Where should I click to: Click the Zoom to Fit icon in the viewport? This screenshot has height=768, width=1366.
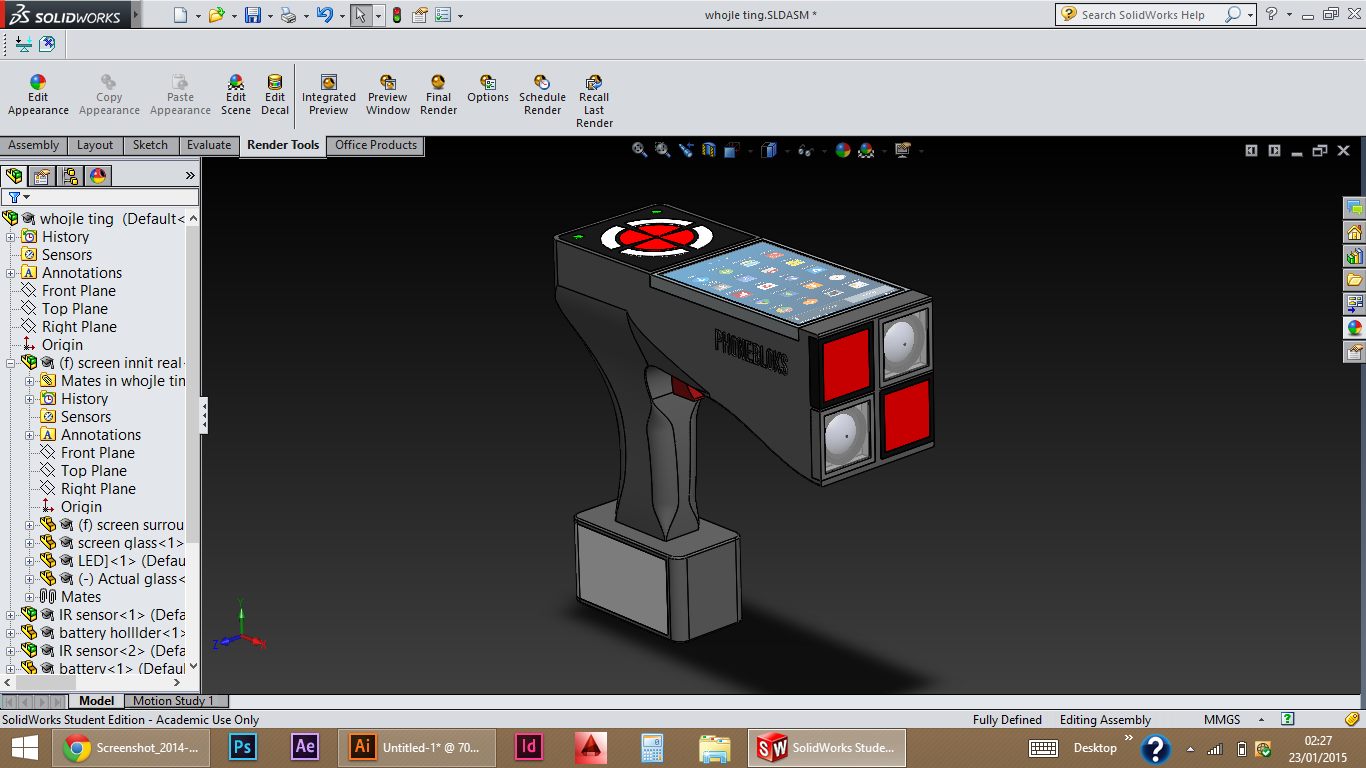click(640, 150)
